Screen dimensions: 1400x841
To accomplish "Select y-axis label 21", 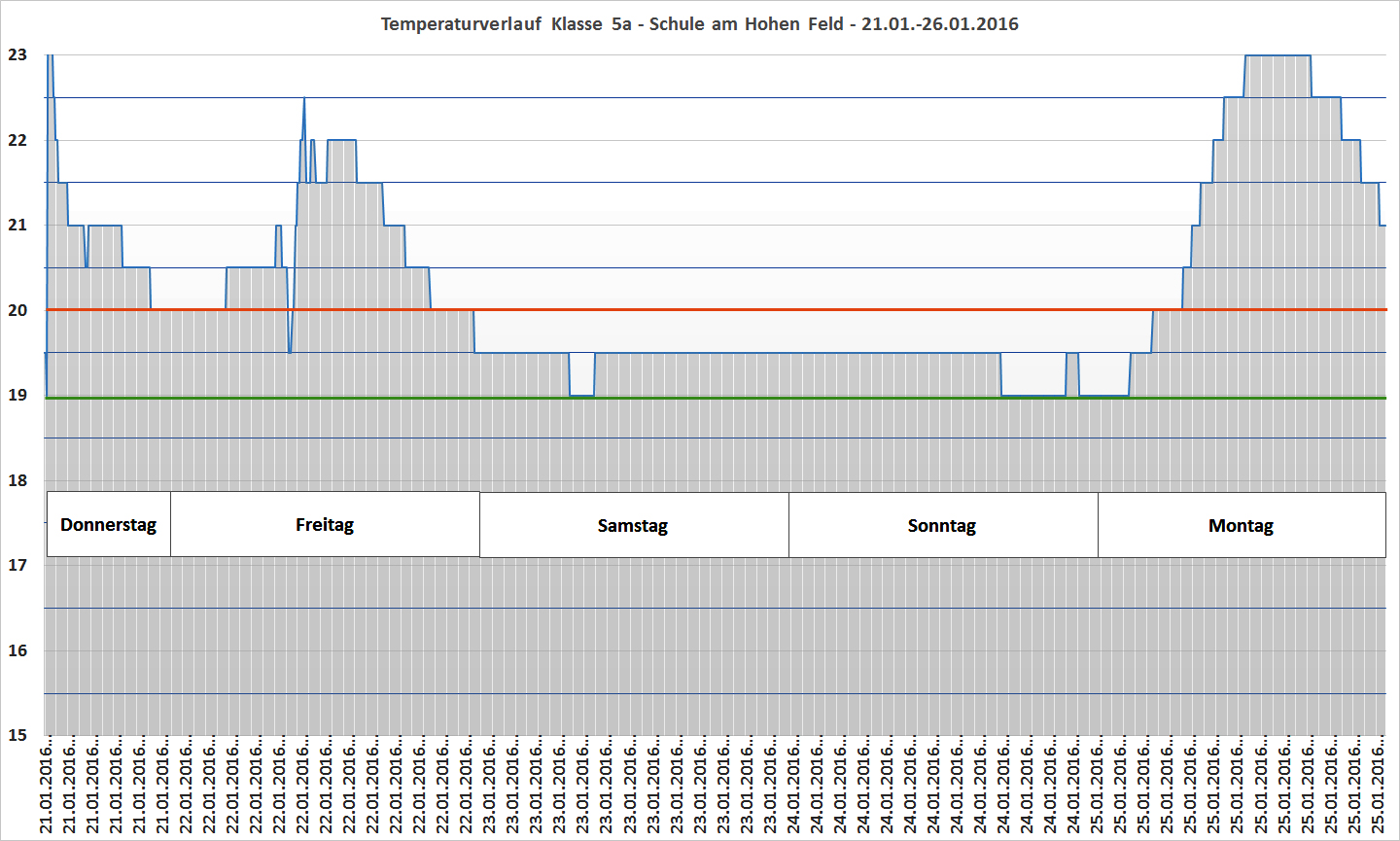I will pos(17,225).
